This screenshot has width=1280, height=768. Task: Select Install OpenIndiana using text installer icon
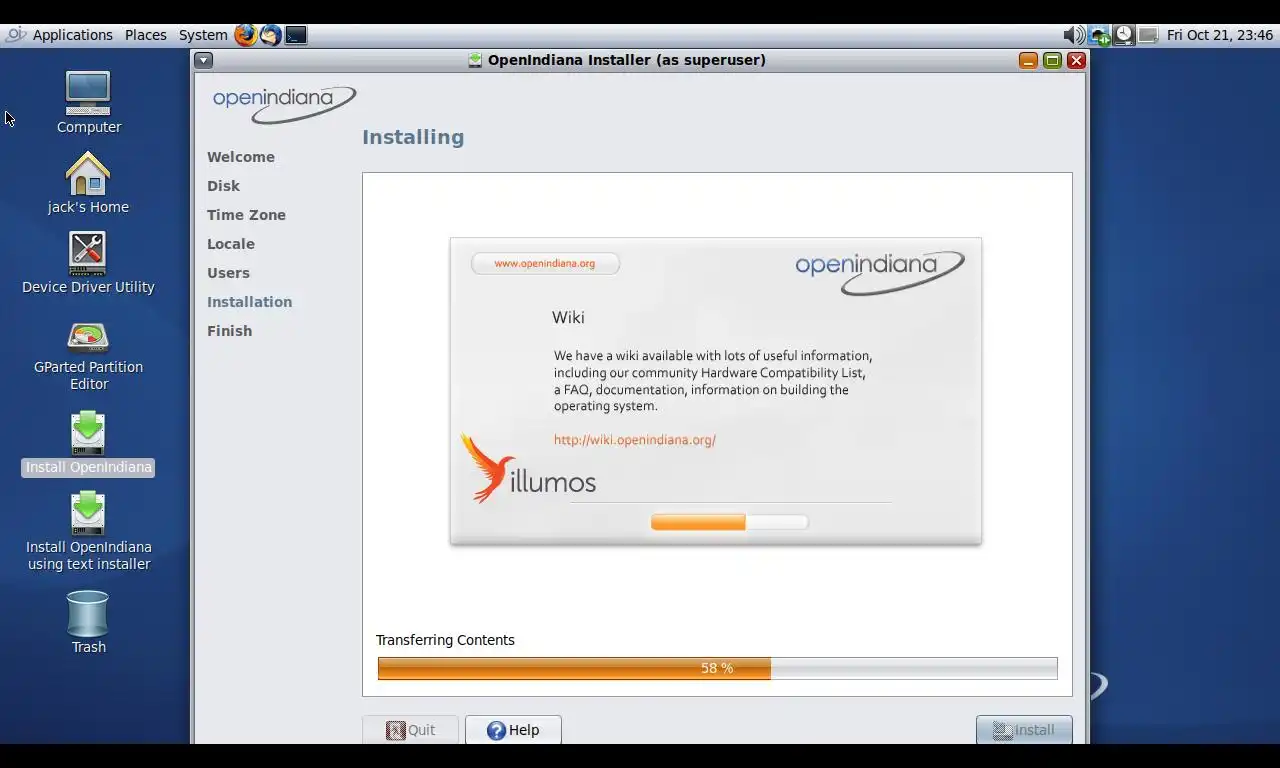click(x=88, y=530)
